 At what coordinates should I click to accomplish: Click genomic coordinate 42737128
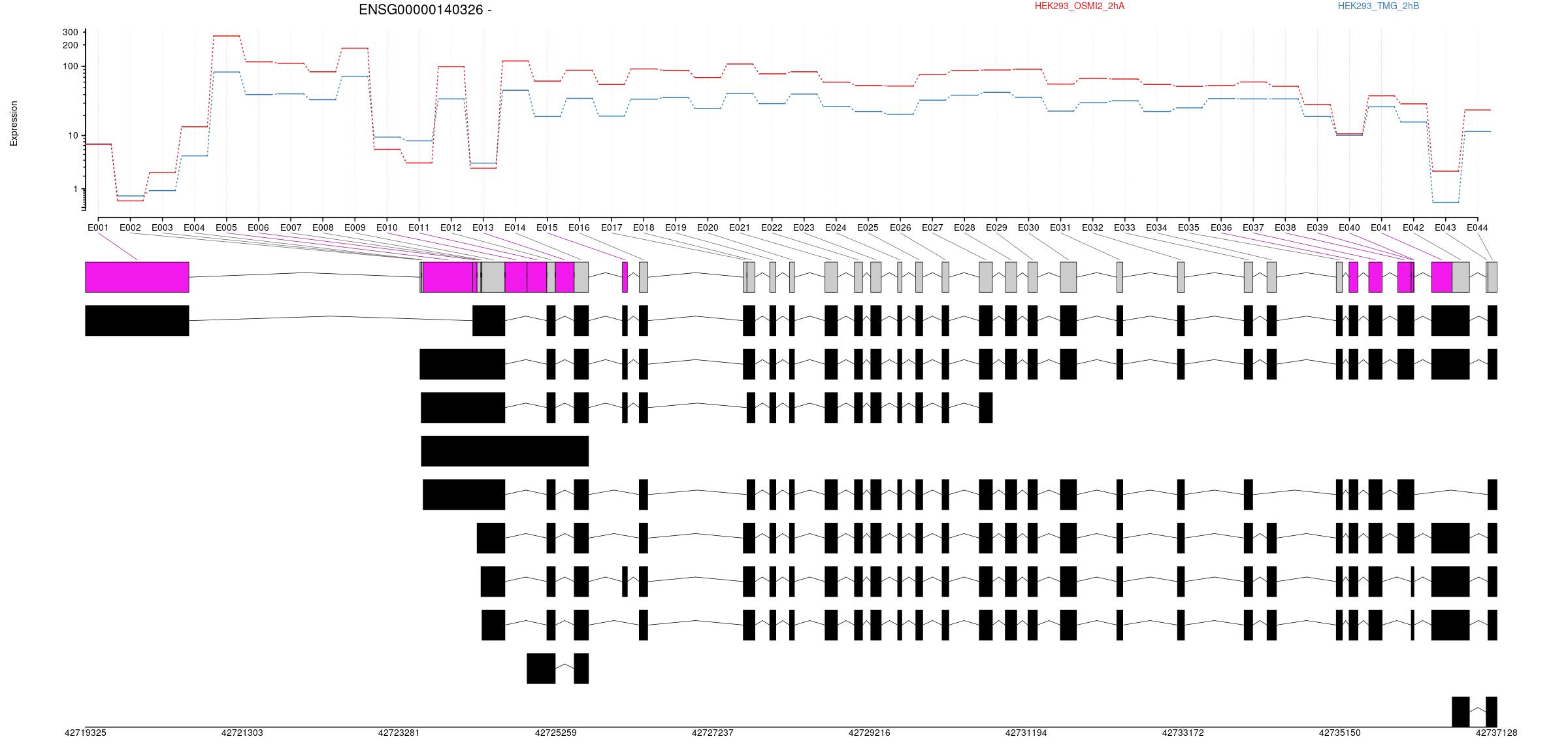tap(1496, 733)
